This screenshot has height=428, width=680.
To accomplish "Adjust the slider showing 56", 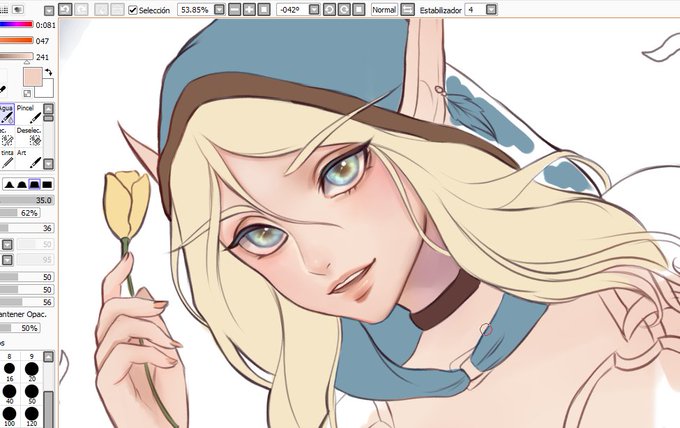I will pos(27,302).
